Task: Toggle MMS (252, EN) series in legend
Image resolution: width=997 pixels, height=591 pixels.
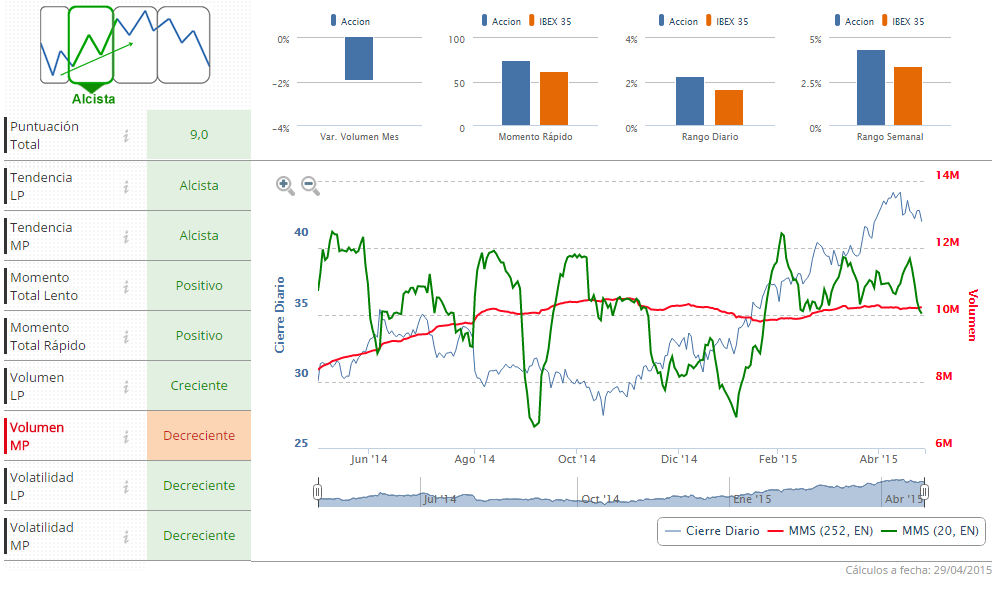Action: (824, 531)
